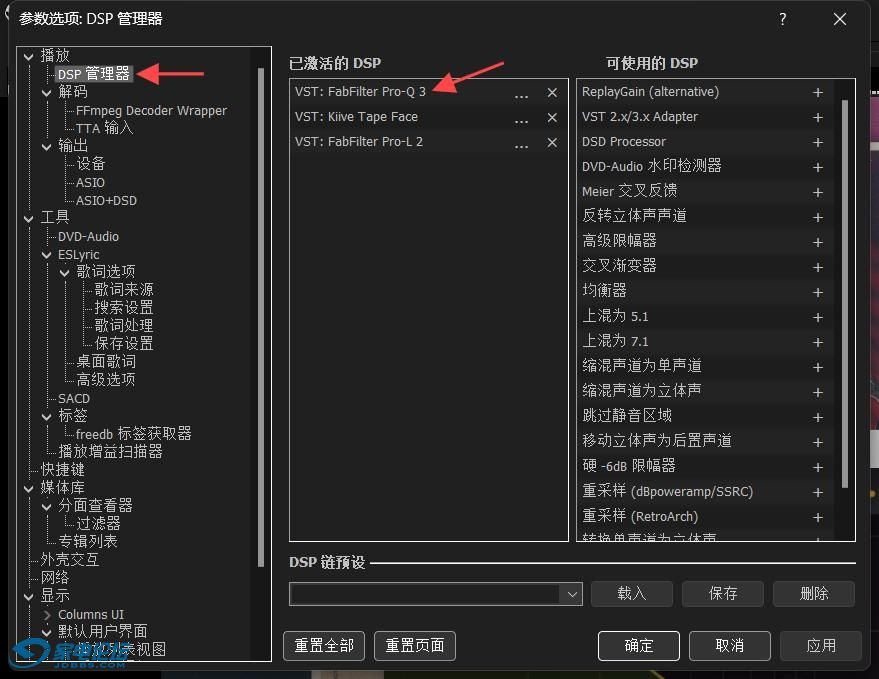879x679 pixels.
Task: Click the available DSP list scrollbar
Action: click(845, 294)
